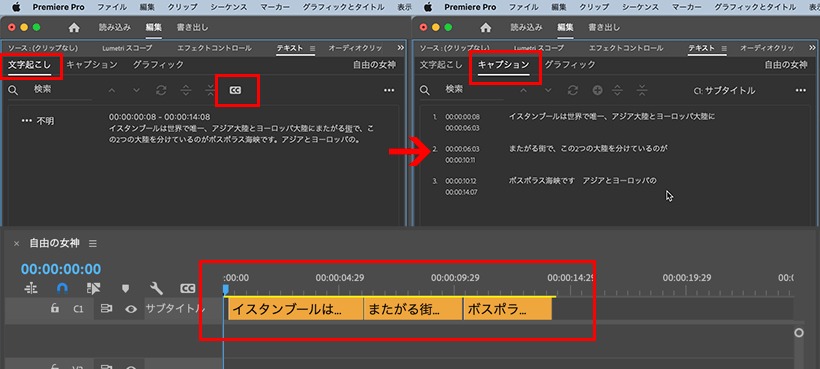This screenshot has width=820, height=369.
Task: Select caption 1 イスタンブールは世界で唯一 row
Action: pyautogui.click(x=611, y=122)
